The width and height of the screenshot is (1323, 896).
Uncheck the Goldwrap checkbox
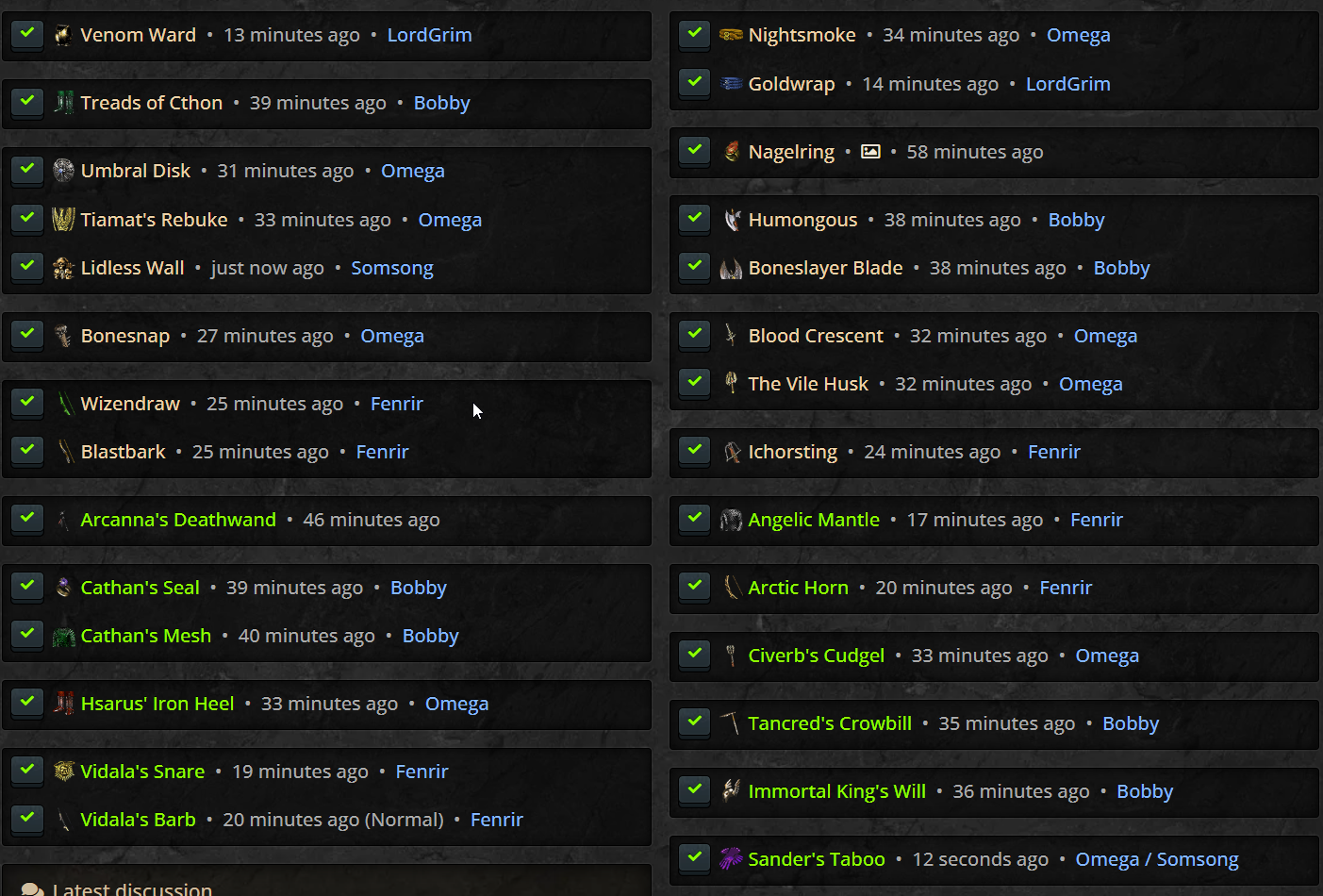coord(695,83)
